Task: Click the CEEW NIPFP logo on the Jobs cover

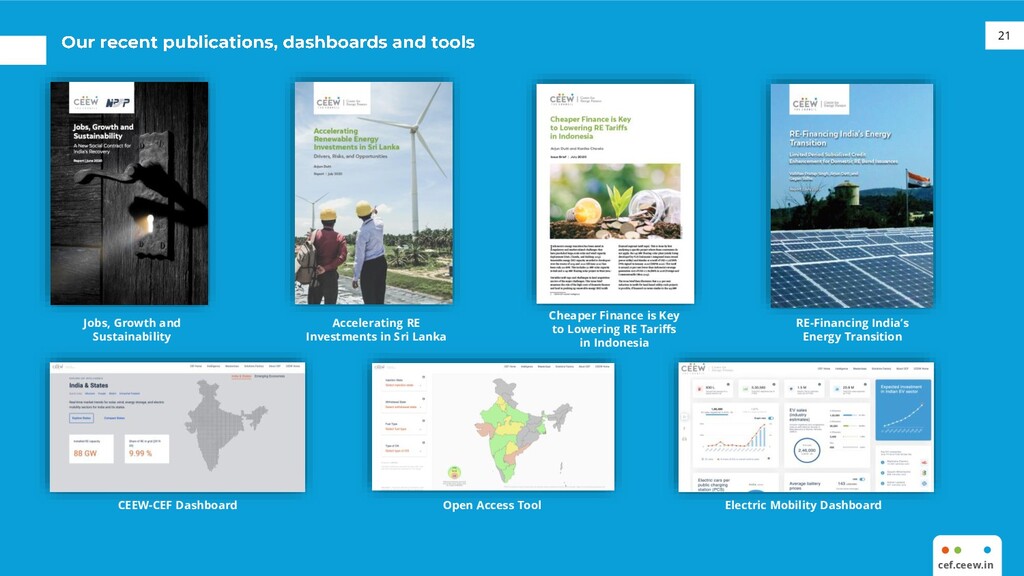Action: click(x=102, y=98)
